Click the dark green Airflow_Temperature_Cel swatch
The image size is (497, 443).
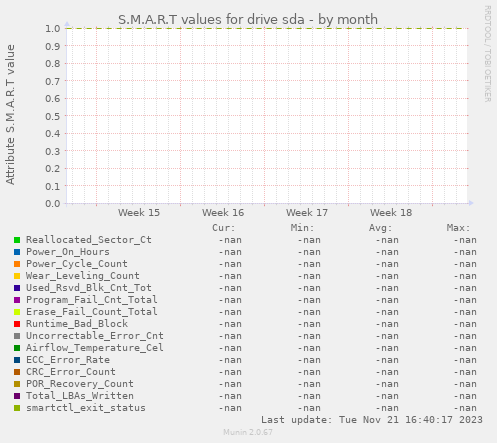(x=17, y=348)
